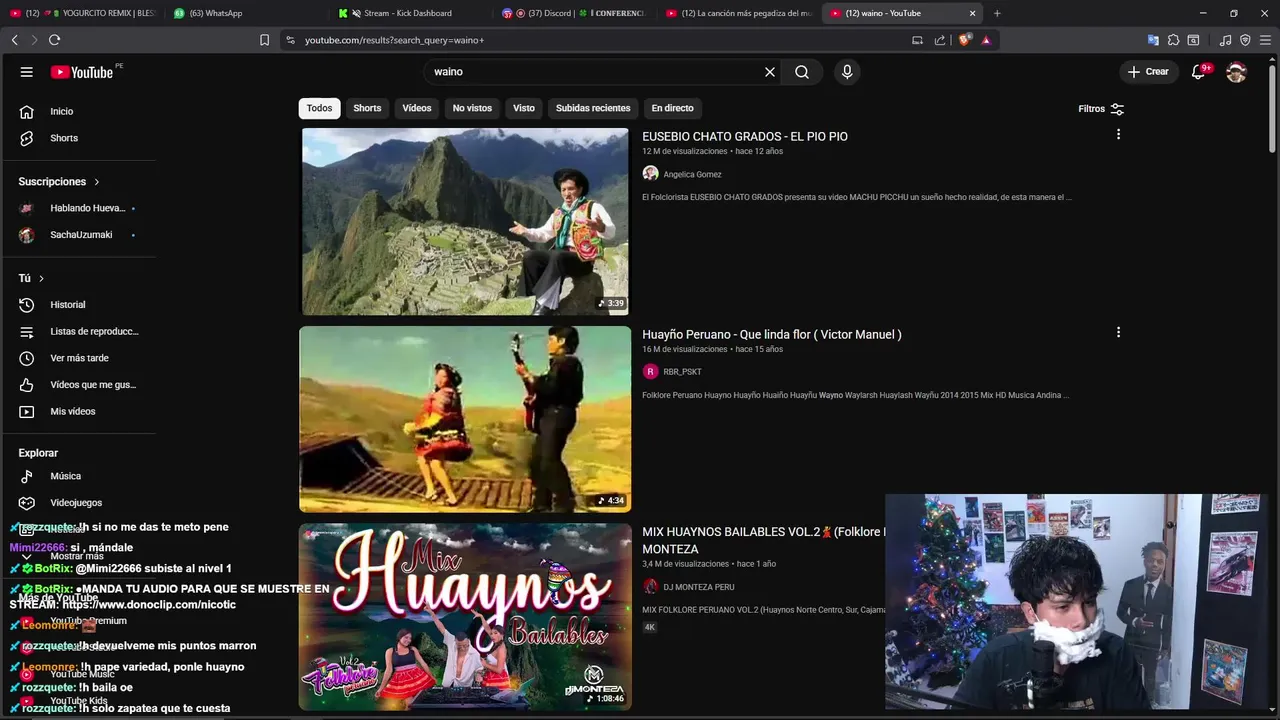The height and width of the screenshot is (720, 1280).
Task: Open the translate extension icon
Action: point(1153,40)
